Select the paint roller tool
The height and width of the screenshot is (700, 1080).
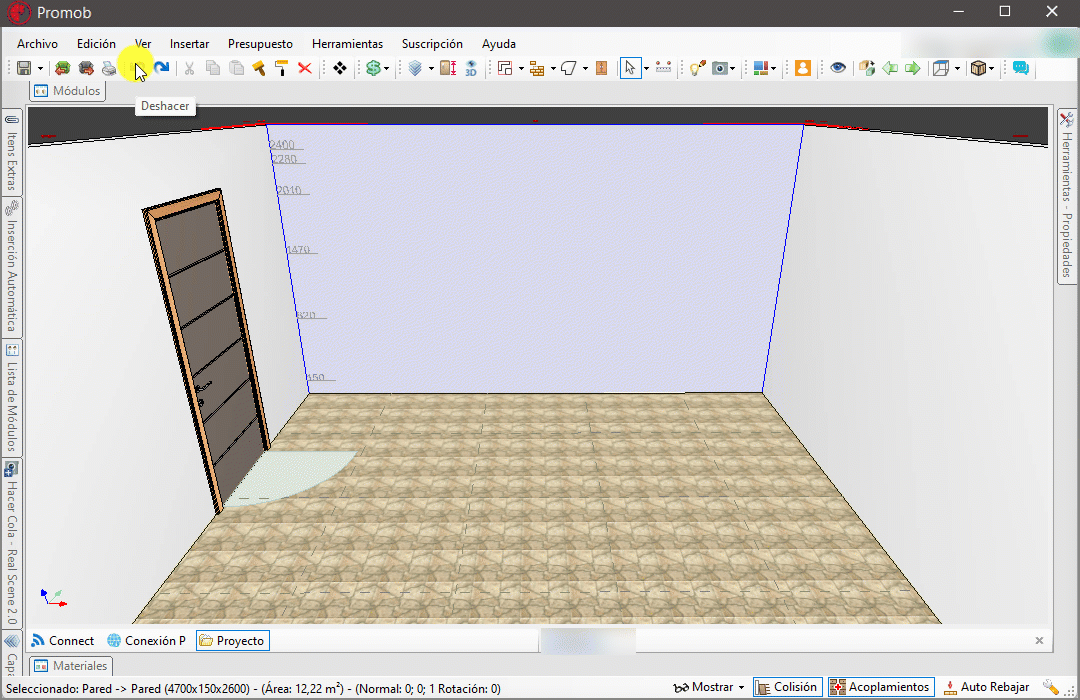(x=282, y=68)
